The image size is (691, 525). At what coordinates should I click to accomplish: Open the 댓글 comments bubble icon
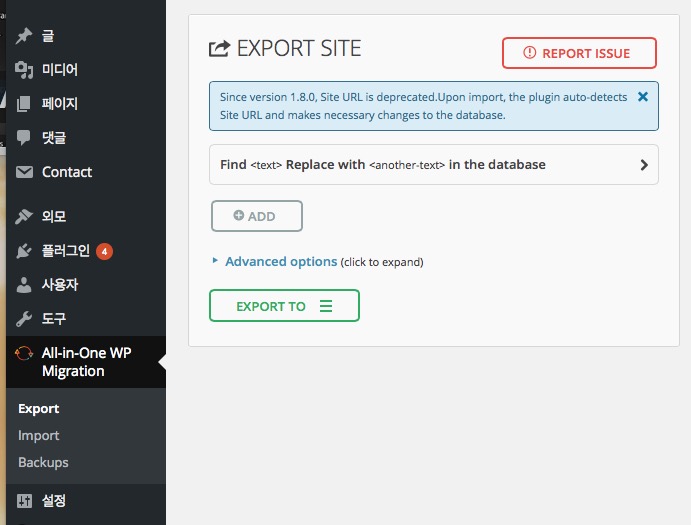24,138
